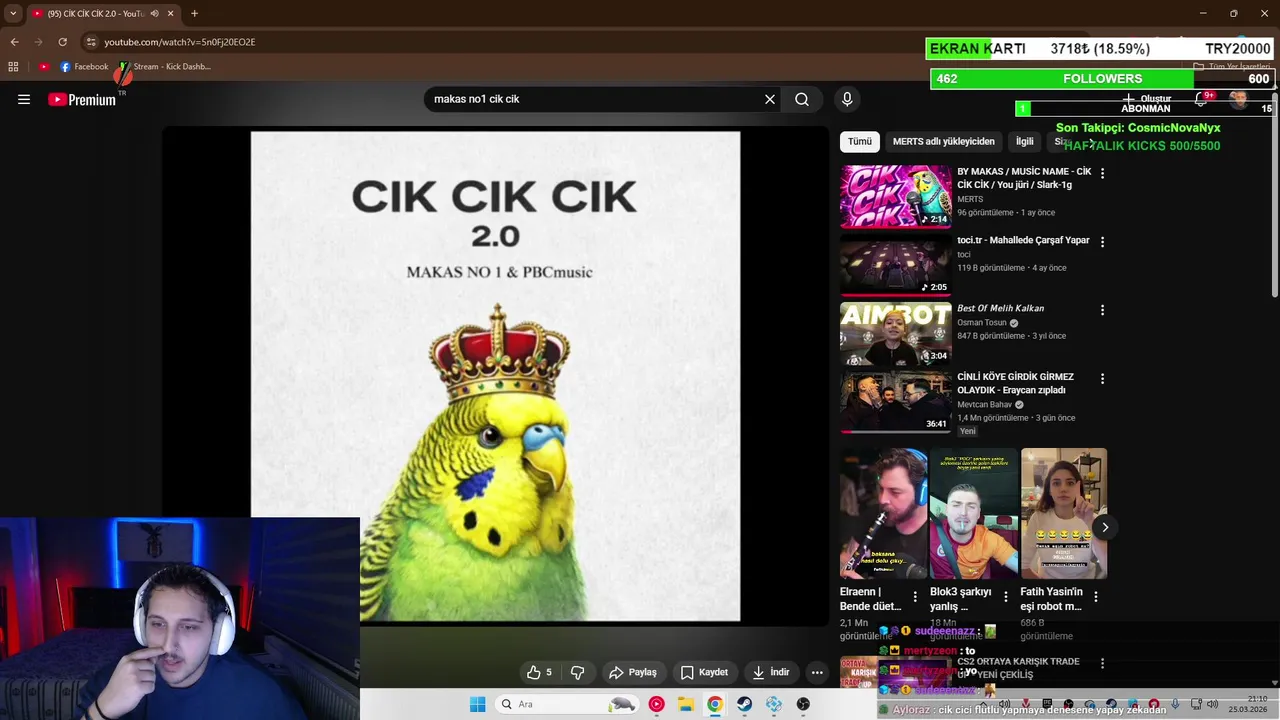Viewport: 1280px width, 720px height.
Task: Open options for CS2 ORTAYA KARIŞIK TRADE video
Action: pos(1102,664)
